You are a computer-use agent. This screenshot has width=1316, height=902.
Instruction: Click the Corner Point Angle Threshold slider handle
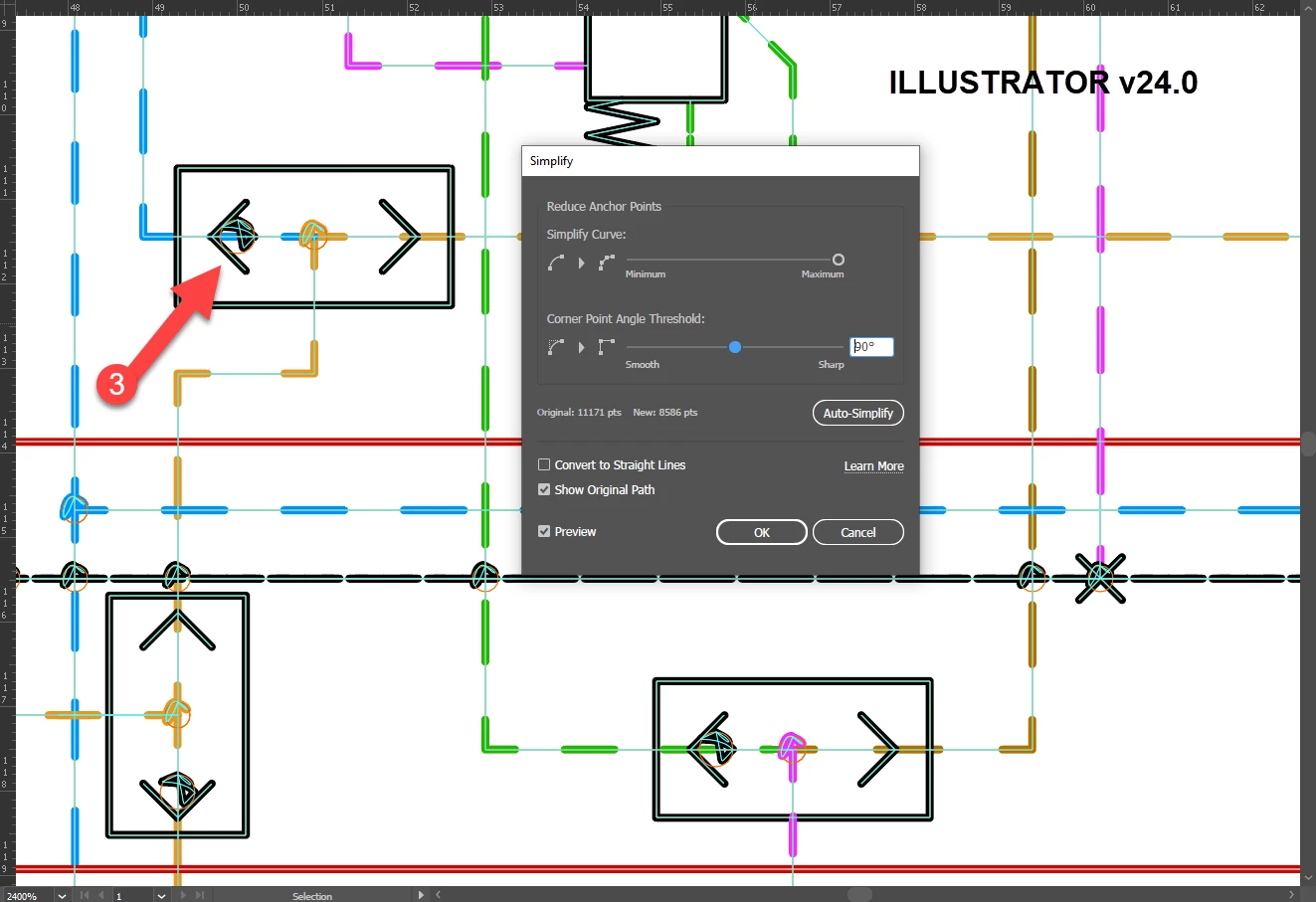click(734, 347)
